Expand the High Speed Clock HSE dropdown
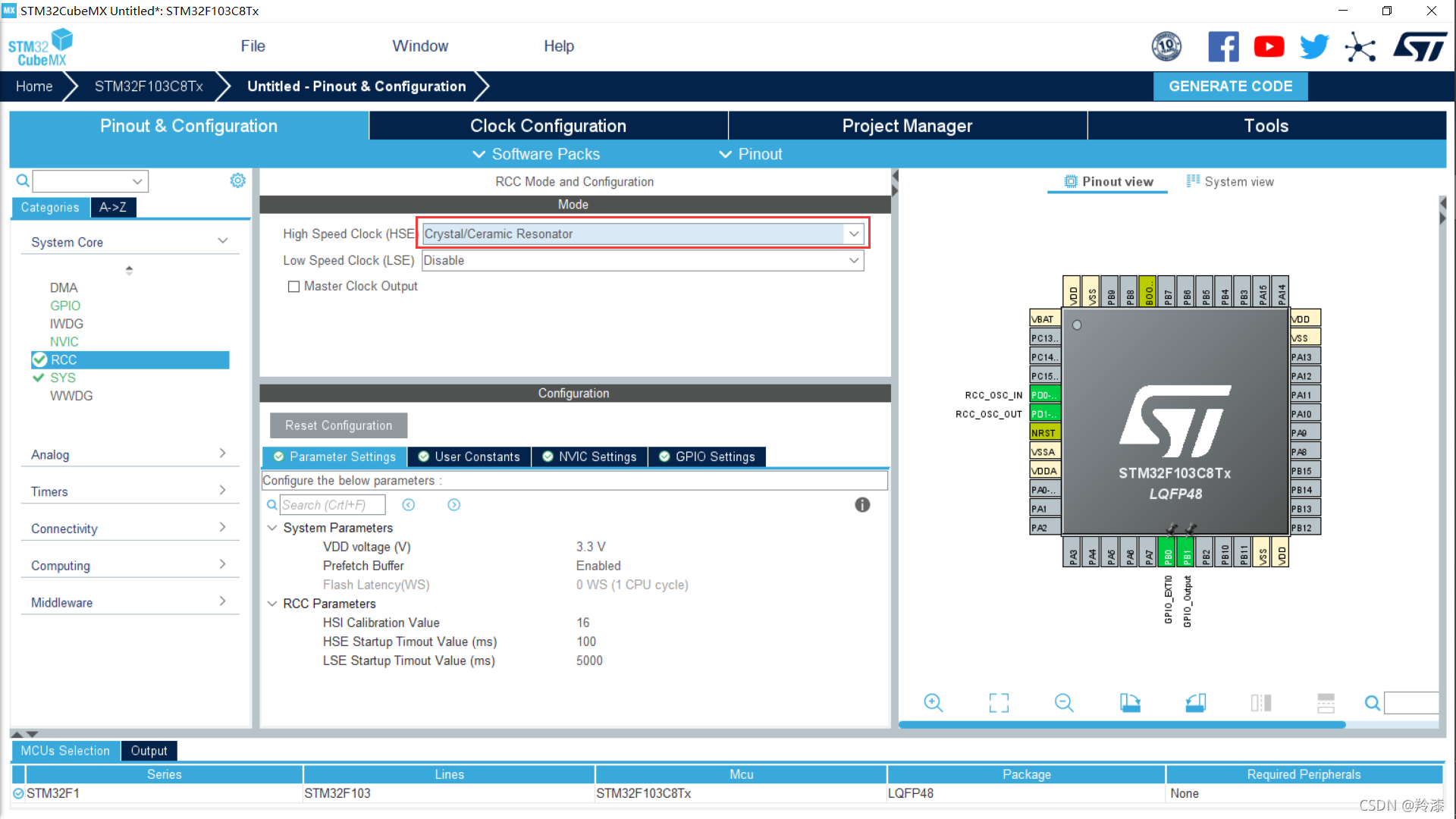This screenshot has width=1456, height=819. [x=853, y=233]
